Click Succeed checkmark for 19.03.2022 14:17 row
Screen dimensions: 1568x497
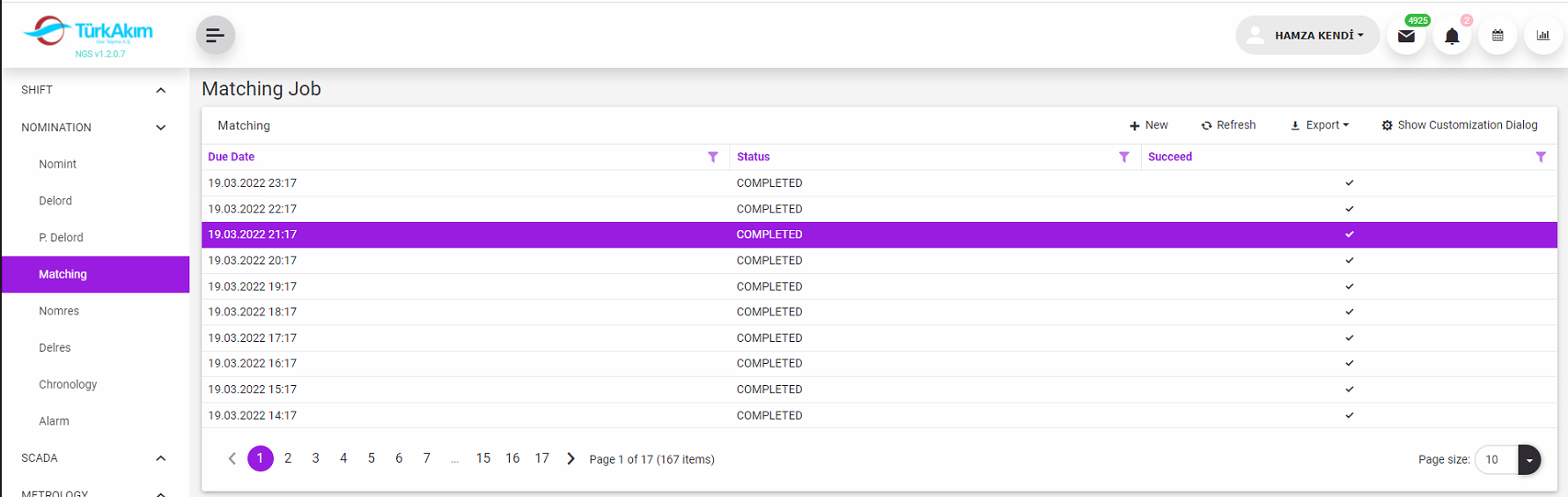1349,415
